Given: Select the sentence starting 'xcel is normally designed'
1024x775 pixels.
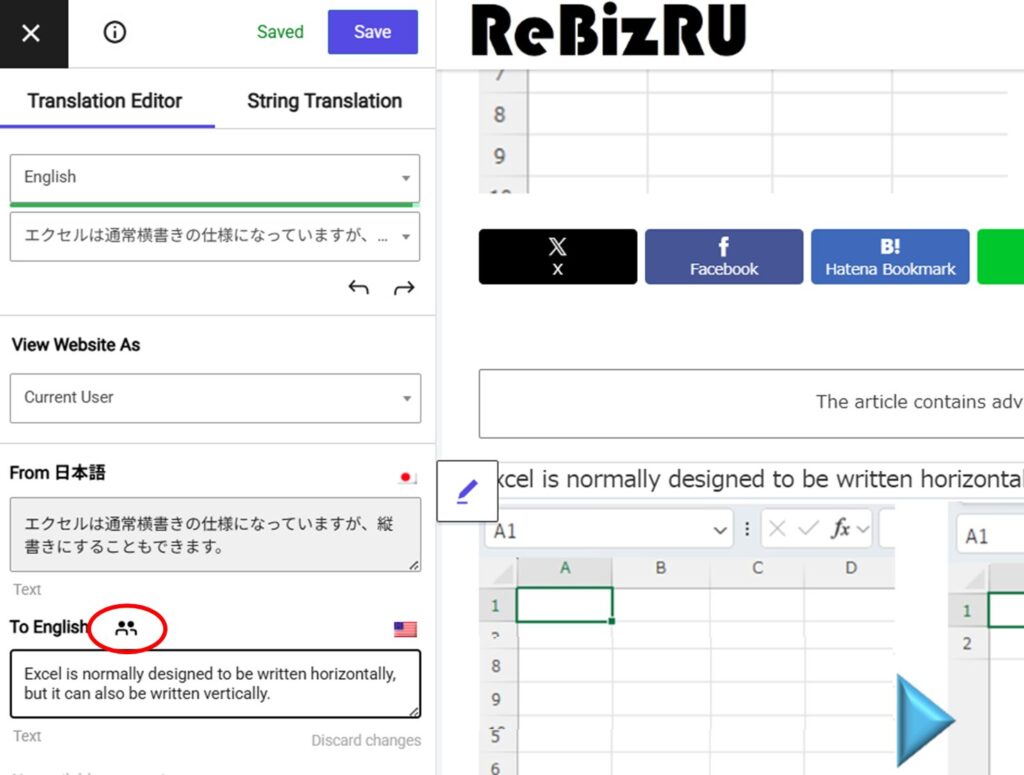Looking at the screenshot, I should point(760,479).
